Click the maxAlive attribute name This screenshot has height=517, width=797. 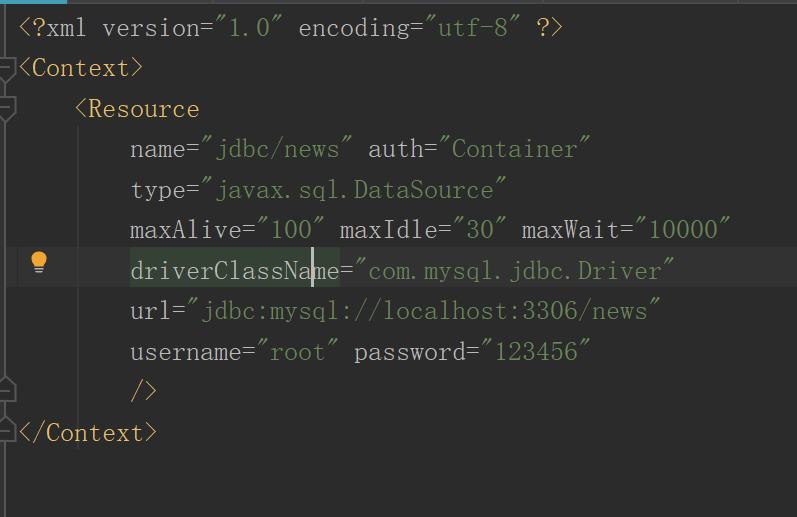186,230
